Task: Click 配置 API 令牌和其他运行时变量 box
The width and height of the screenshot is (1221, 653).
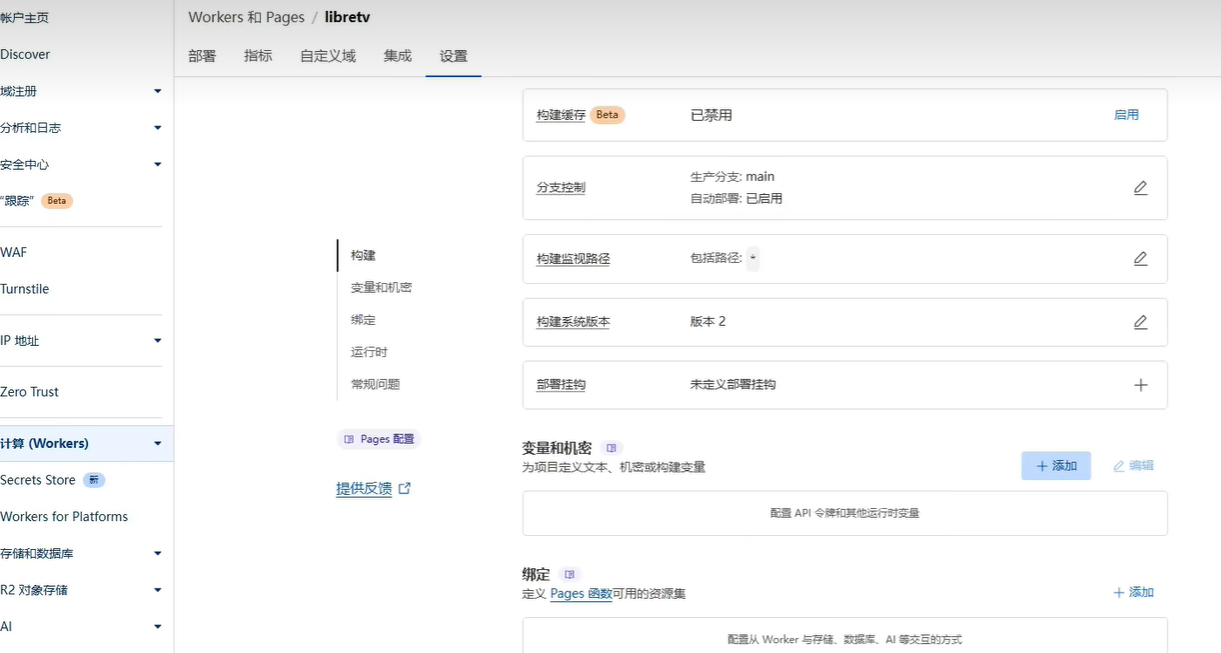Action: (x=845, y=513)
